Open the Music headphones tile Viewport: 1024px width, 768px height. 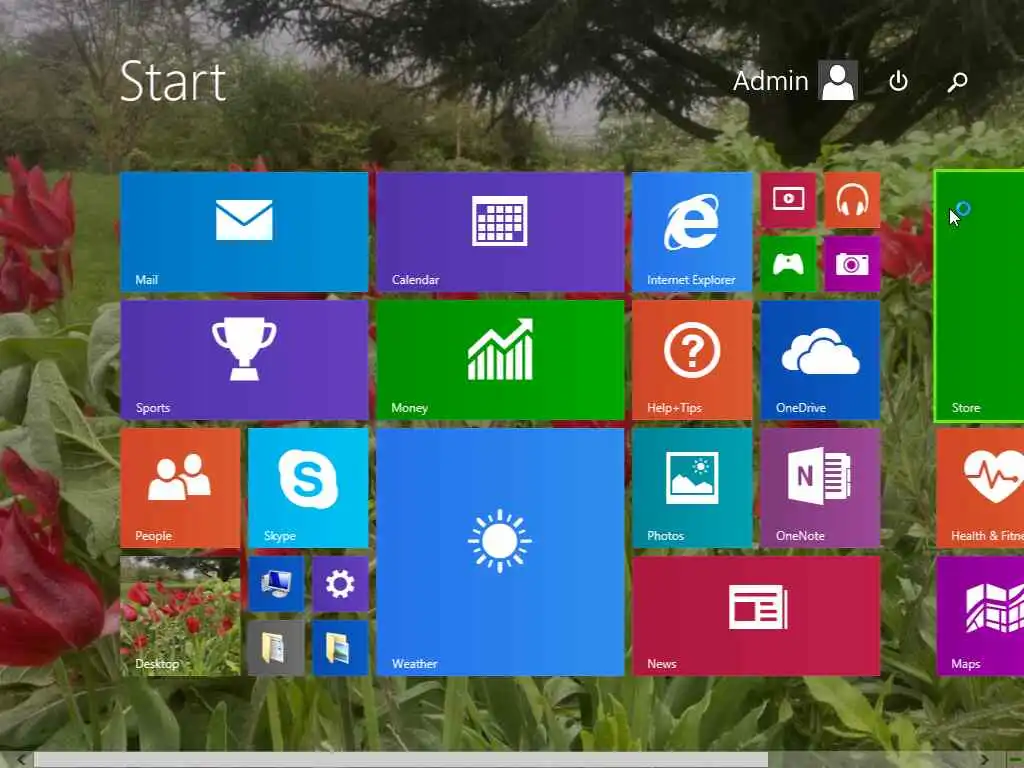[852, 200]
